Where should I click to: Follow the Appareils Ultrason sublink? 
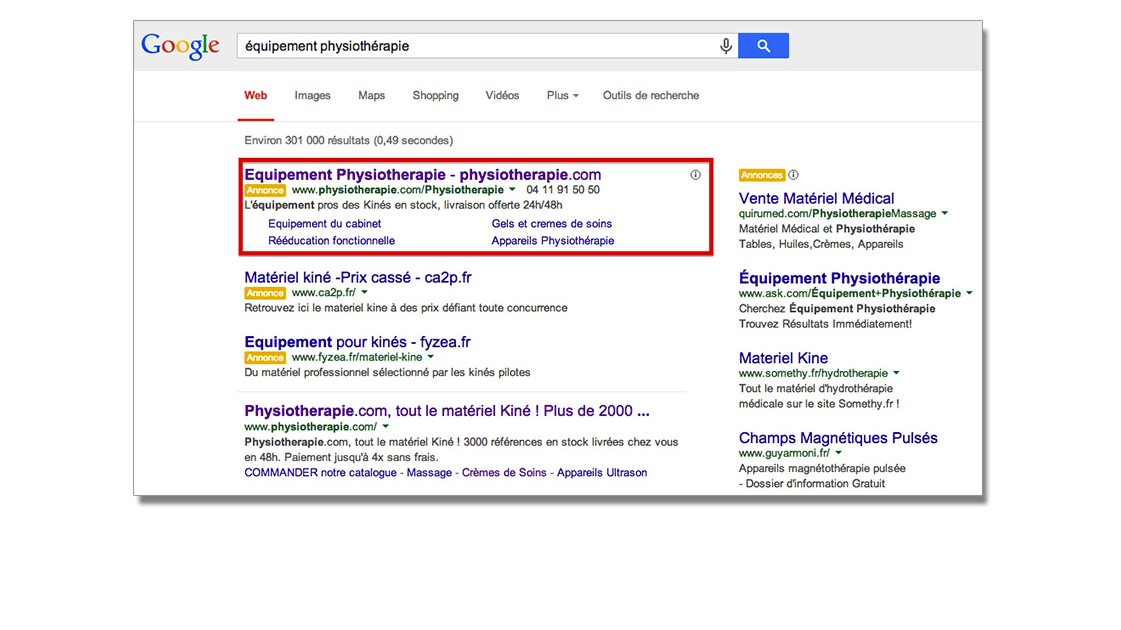[602, 473]
